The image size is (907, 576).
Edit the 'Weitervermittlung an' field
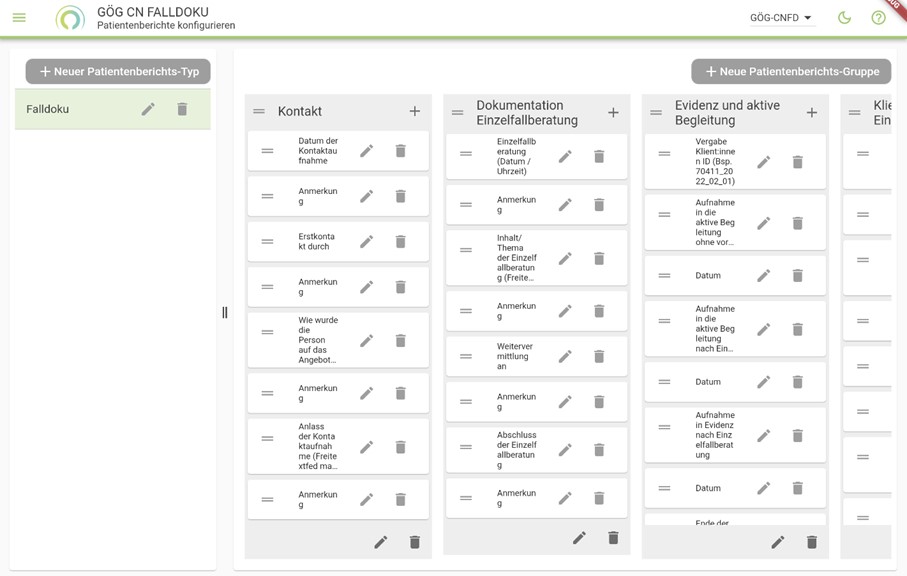coord(565,356)
